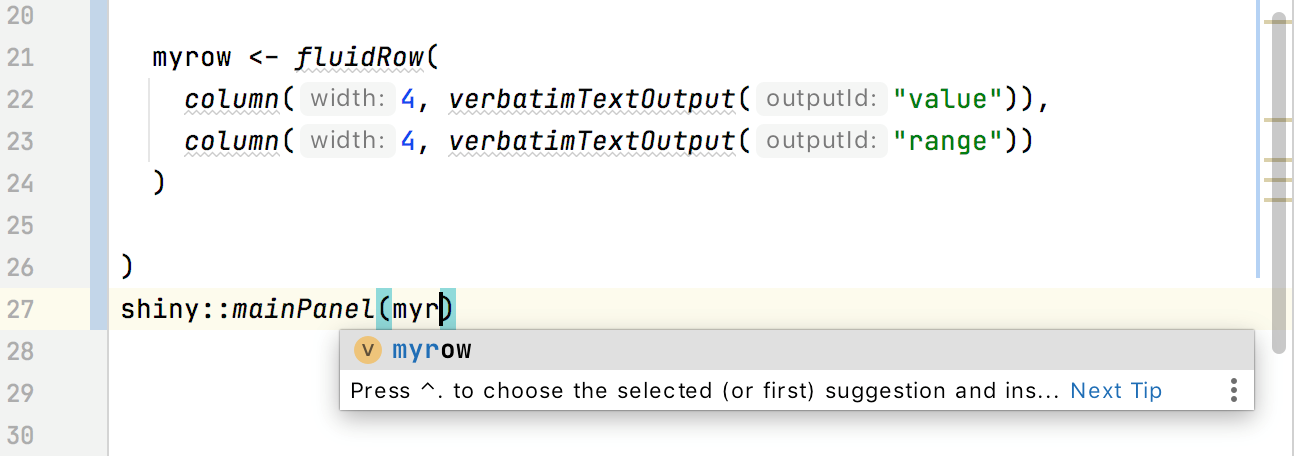Click the Next Tip link

[x=1116, y=390]
